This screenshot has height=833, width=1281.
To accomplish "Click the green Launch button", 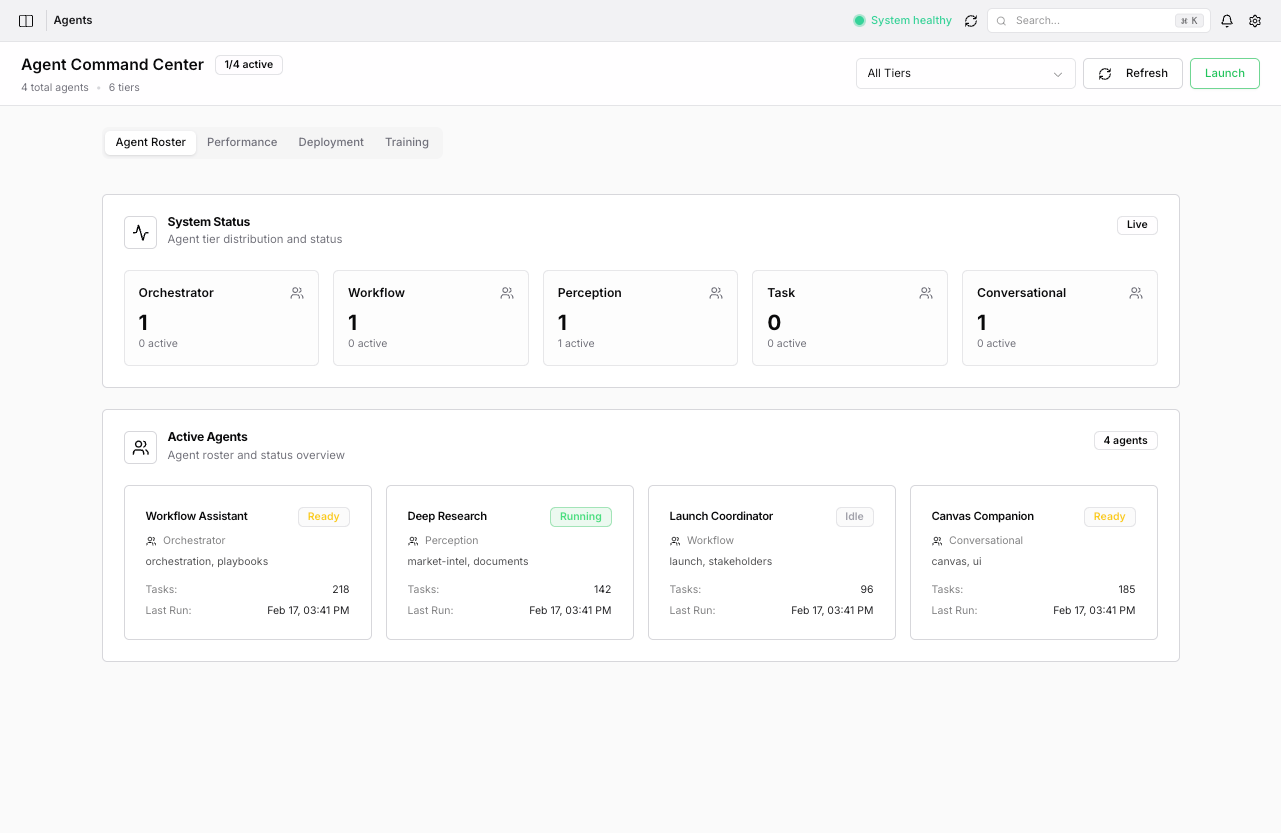I will [1224, 74].
